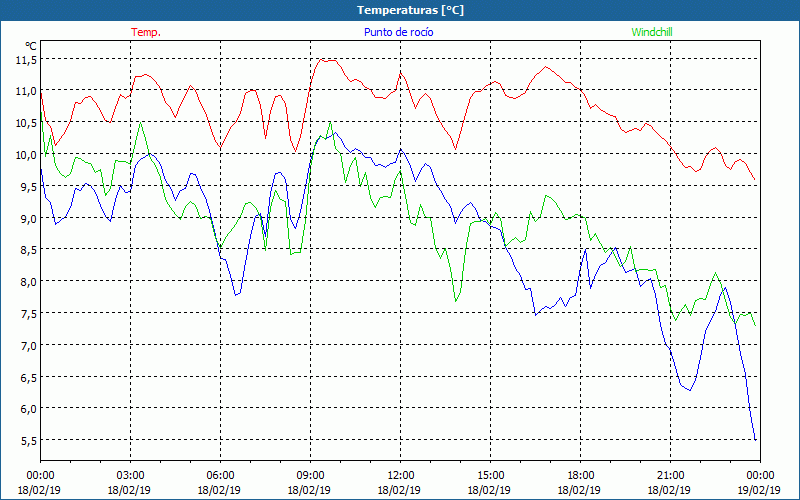Click the 12:00 time axis label
This screenshot has width=800, height=500.
point(400,476)
